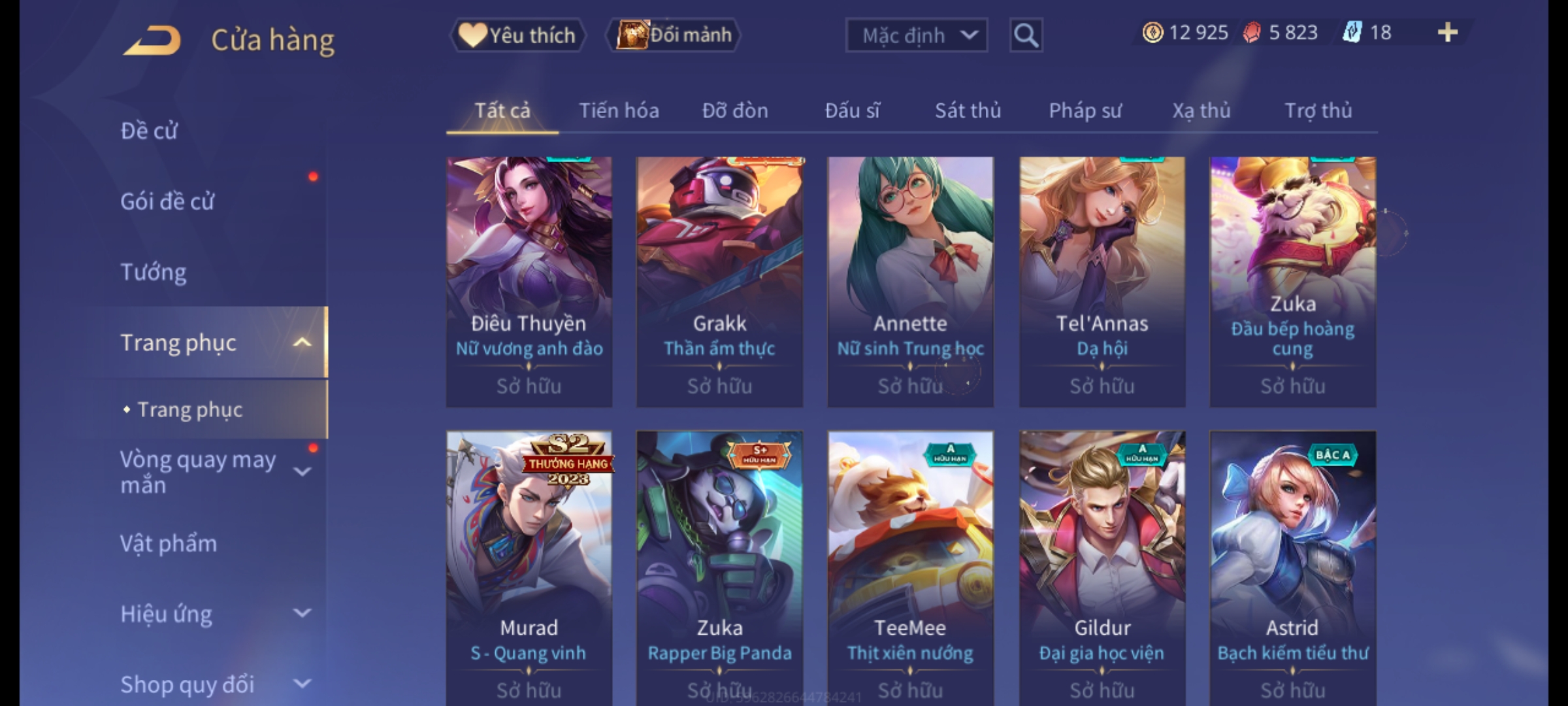Select Murad S - Quang vinh skin card
1568x706 pixels.
(529, 567)
